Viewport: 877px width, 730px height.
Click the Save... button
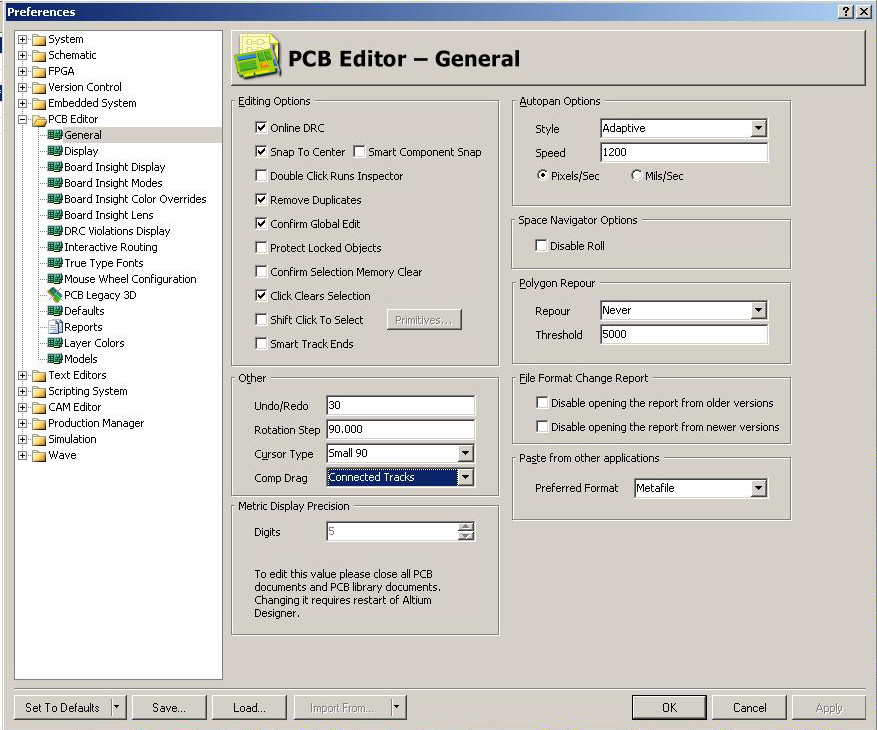[169, 708]
